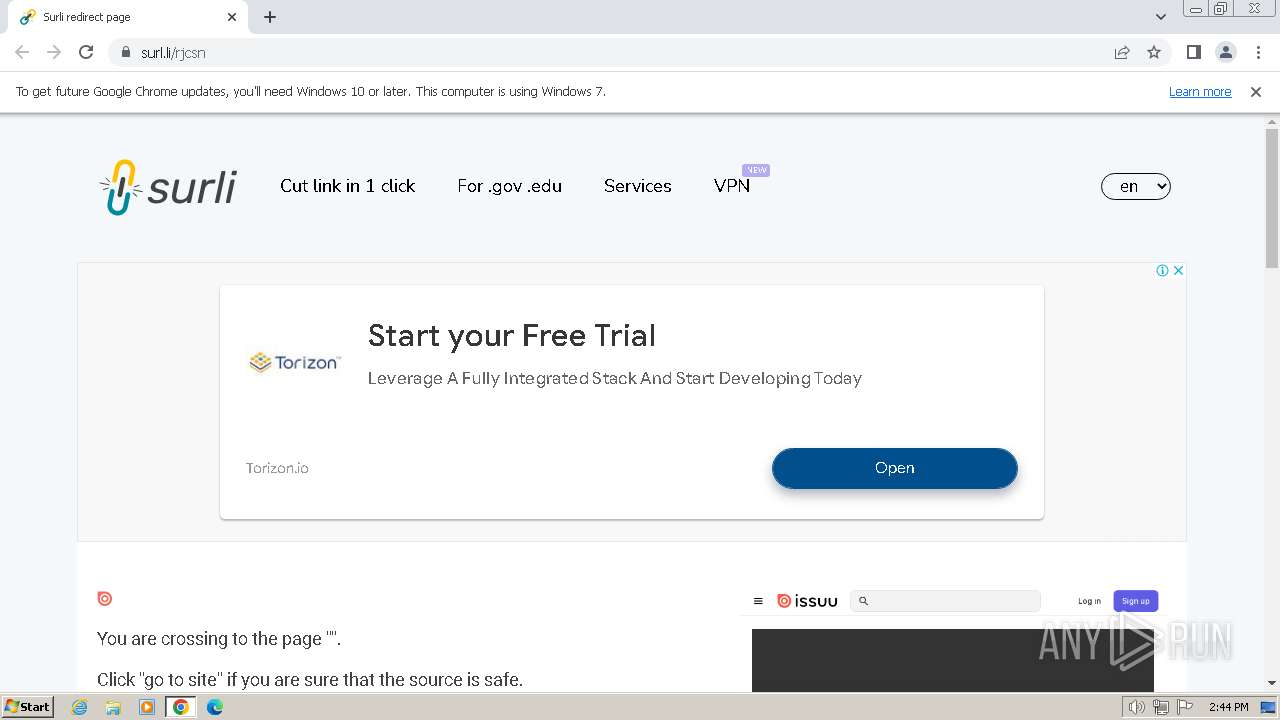This screenshot has height=720, width=1280.
Task: Close the Torizon advertisement
Action: click(x=1178, y=270)
